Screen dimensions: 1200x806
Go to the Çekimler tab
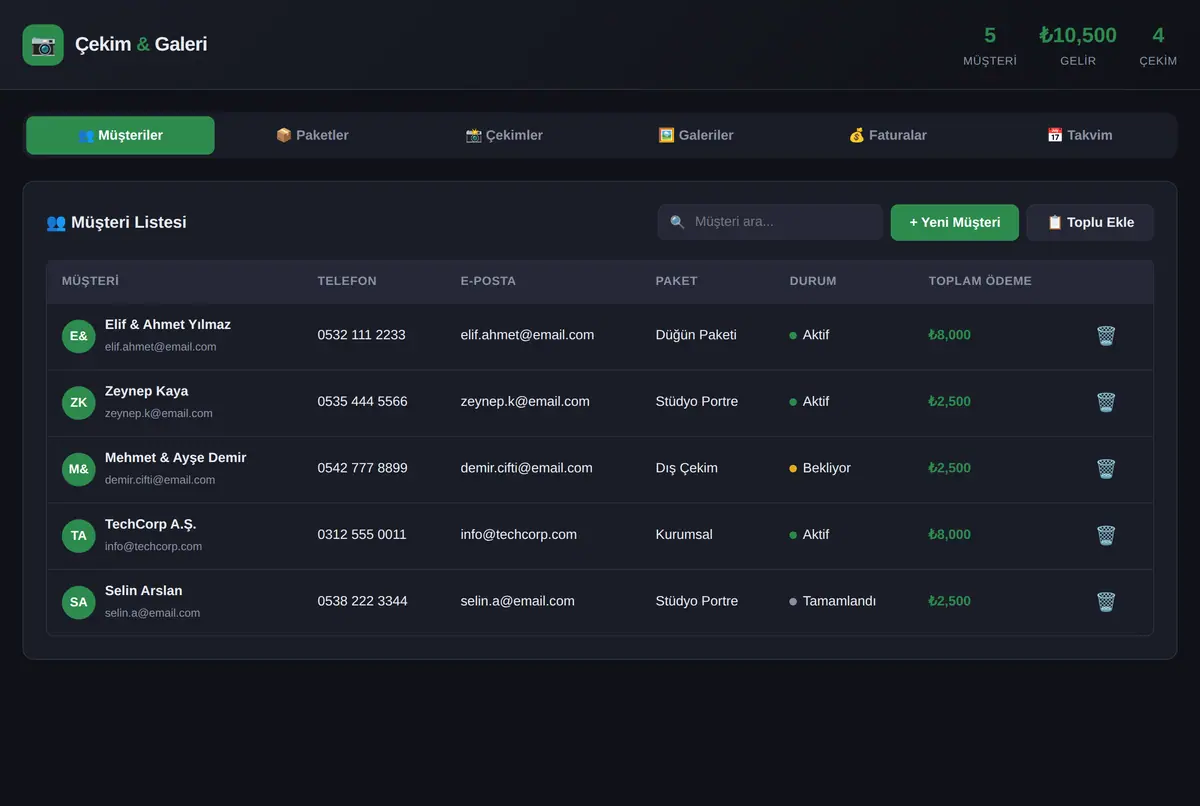coord(504,135)
